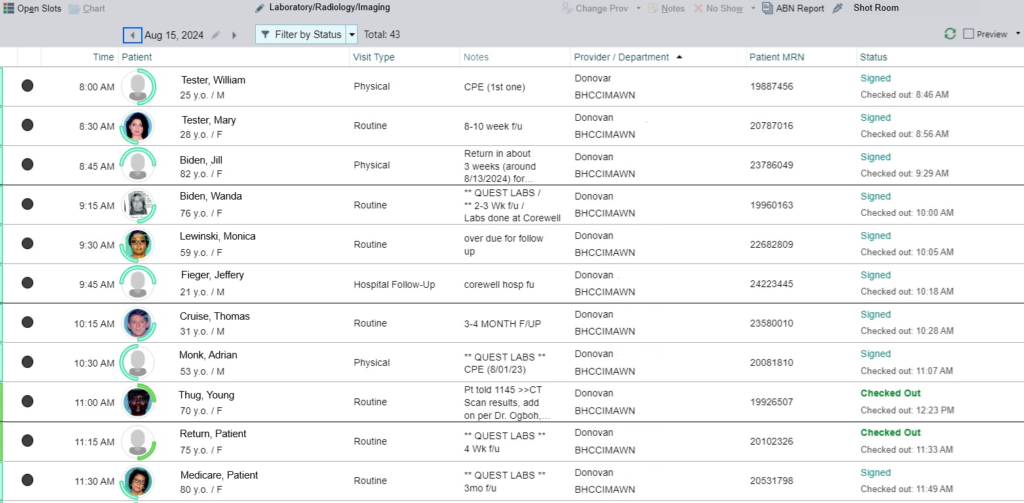Refresh the schedule list
This screenshot has height=503, width=1024.
point(949,34)
